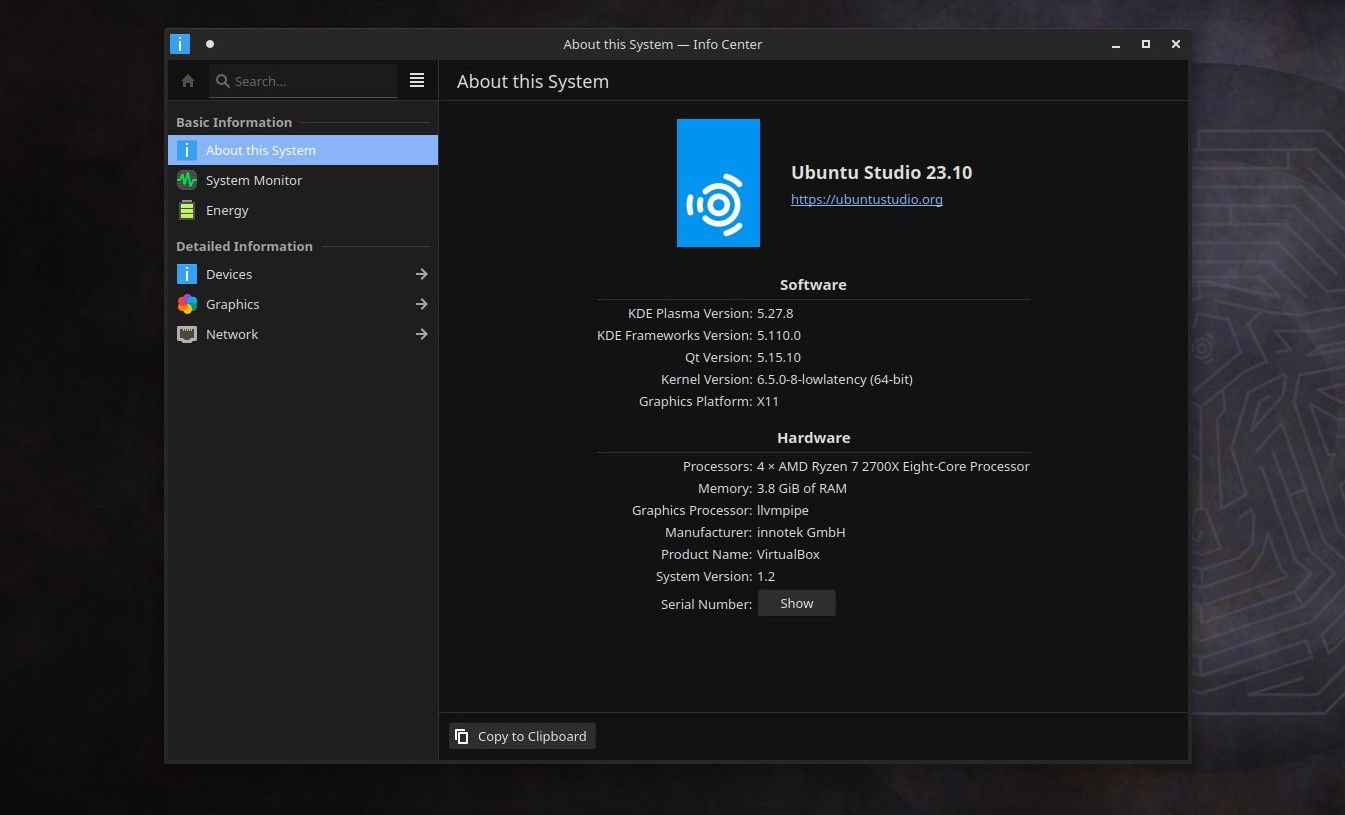Click the Detailed Information heading
Viewport: 1345px width, 815px height.
tap(244, 246)
